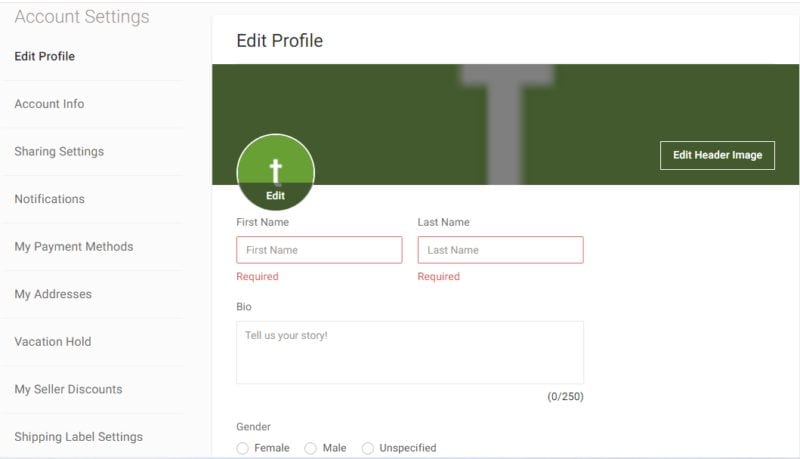Image resolution: width=800 pixels, height=459 pixels.
Task: Open Edit Profile in the sidebar
Action: click(45, 56)
